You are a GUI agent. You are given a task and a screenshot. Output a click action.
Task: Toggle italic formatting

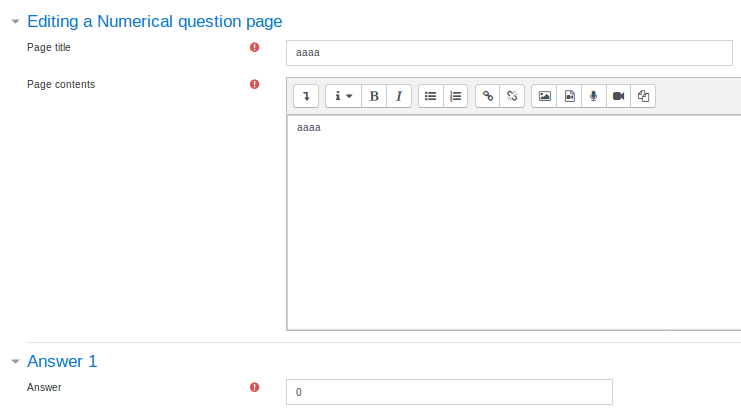coord(399,96)
